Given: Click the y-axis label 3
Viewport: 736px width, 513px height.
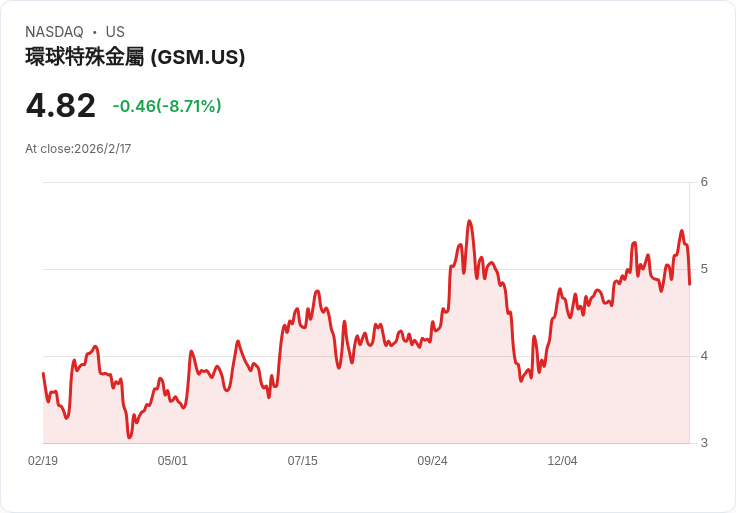Looking at the screenshot, I should click(704, 443).
